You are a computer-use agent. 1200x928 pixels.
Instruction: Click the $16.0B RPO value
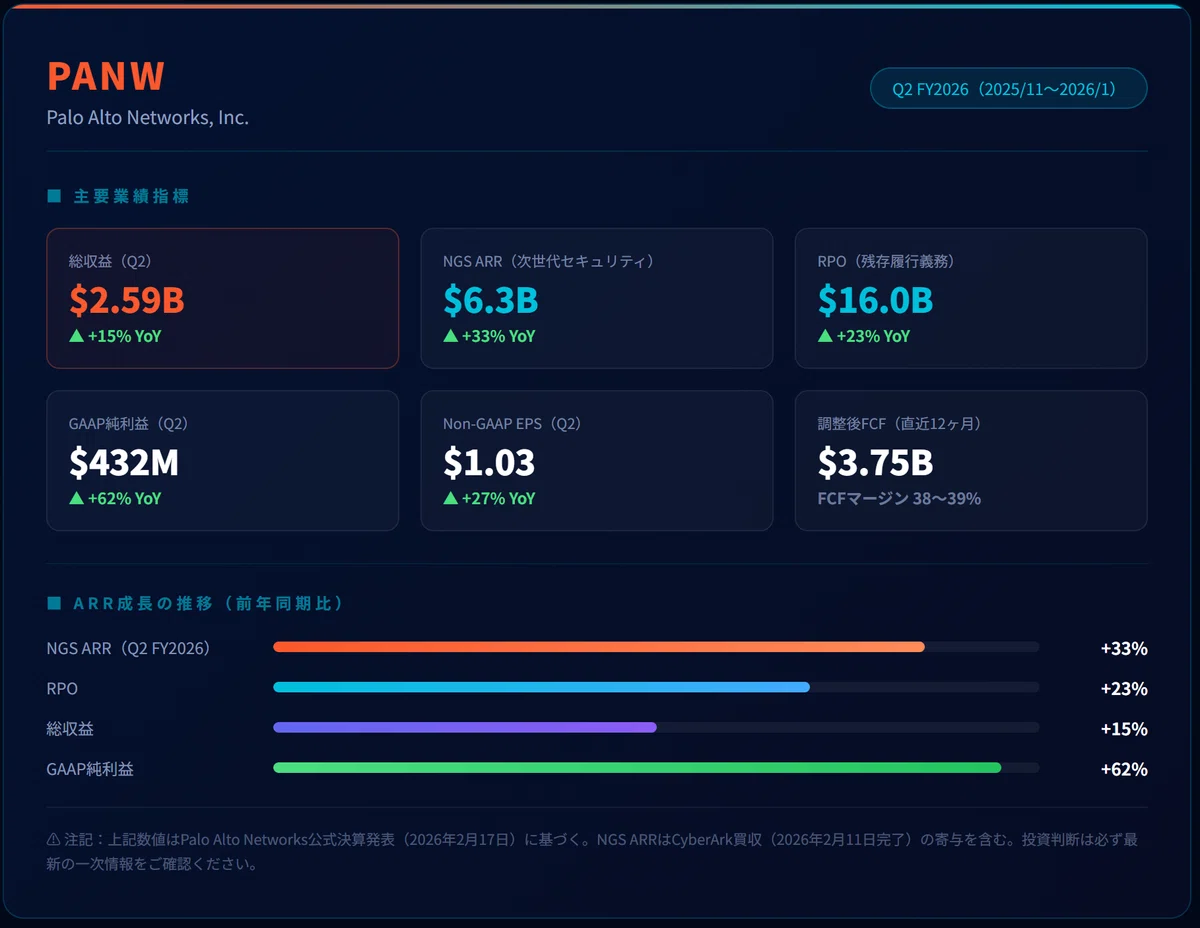pos(875,299)
